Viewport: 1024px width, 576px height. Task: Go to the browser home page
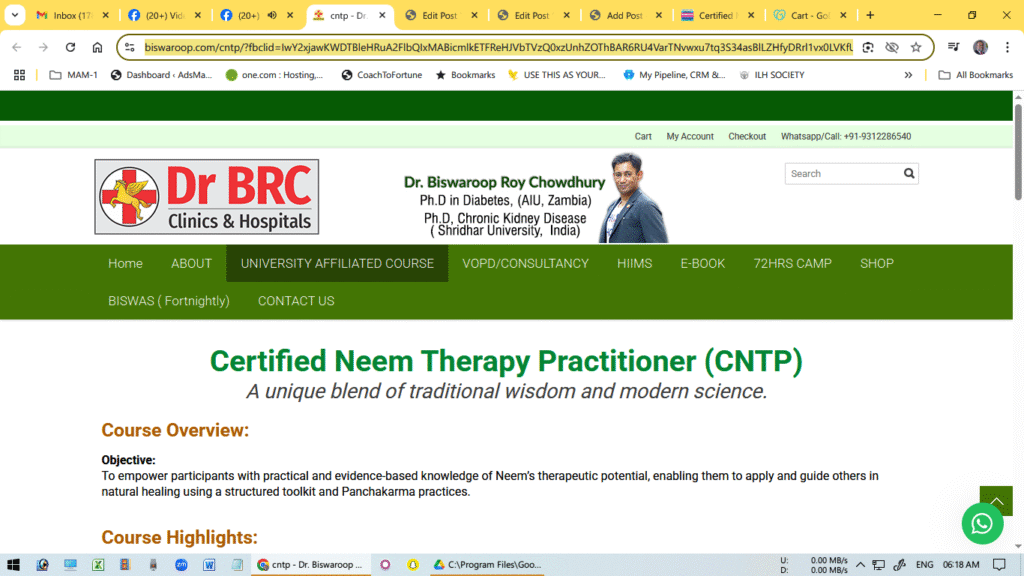97,47
